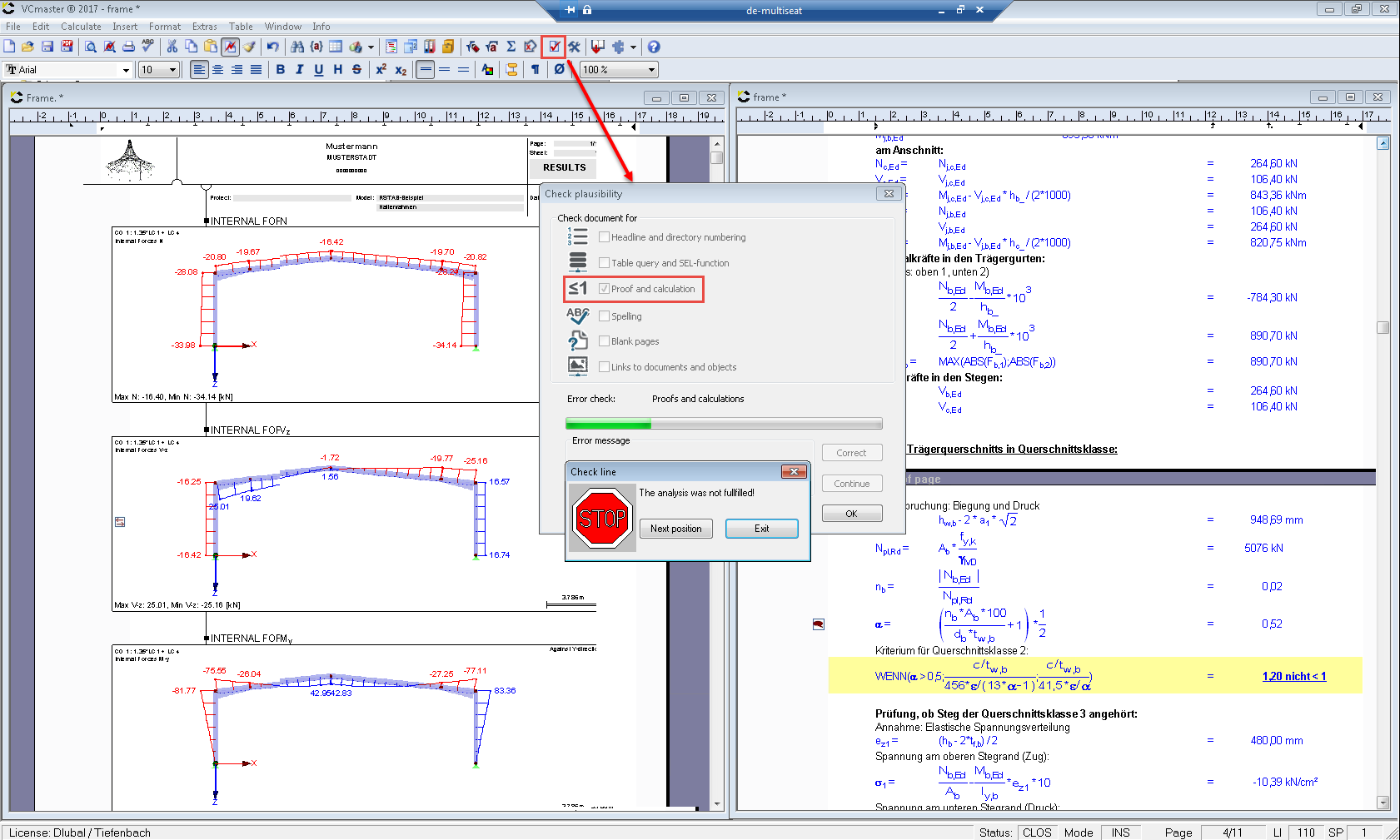Show paragraph marks with the pilcrow icon
This screenshot has height=840, width=1400.
(x=536, y=70)
